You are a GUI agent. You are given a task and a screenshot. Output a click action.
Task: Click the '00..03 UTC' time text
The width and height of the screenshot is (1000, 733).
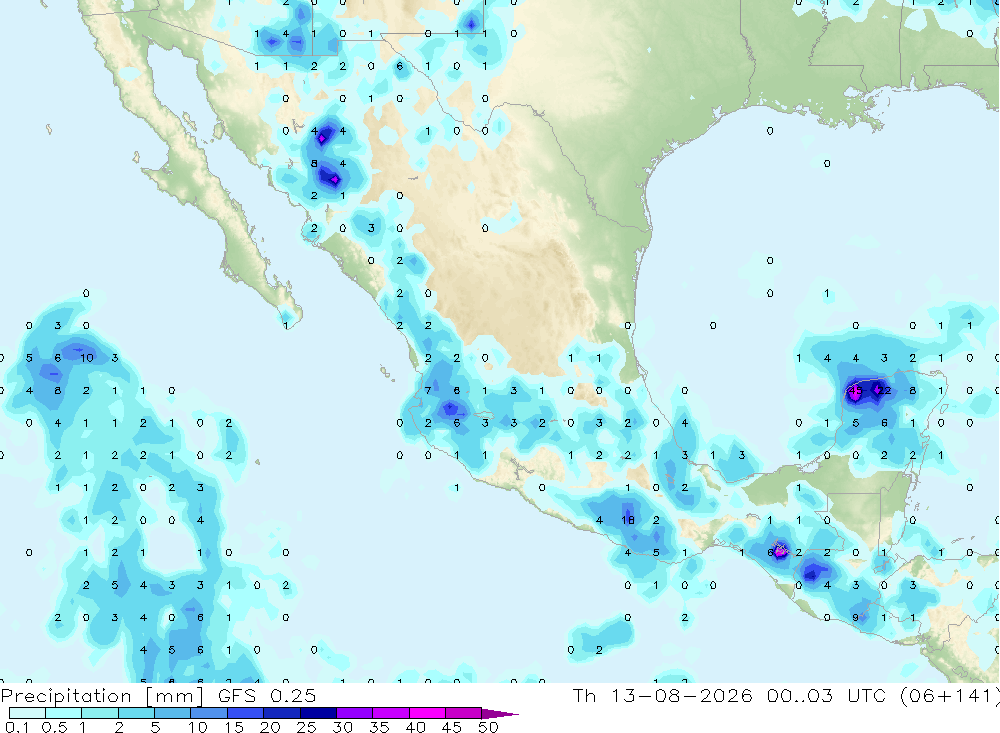[825, 695]
